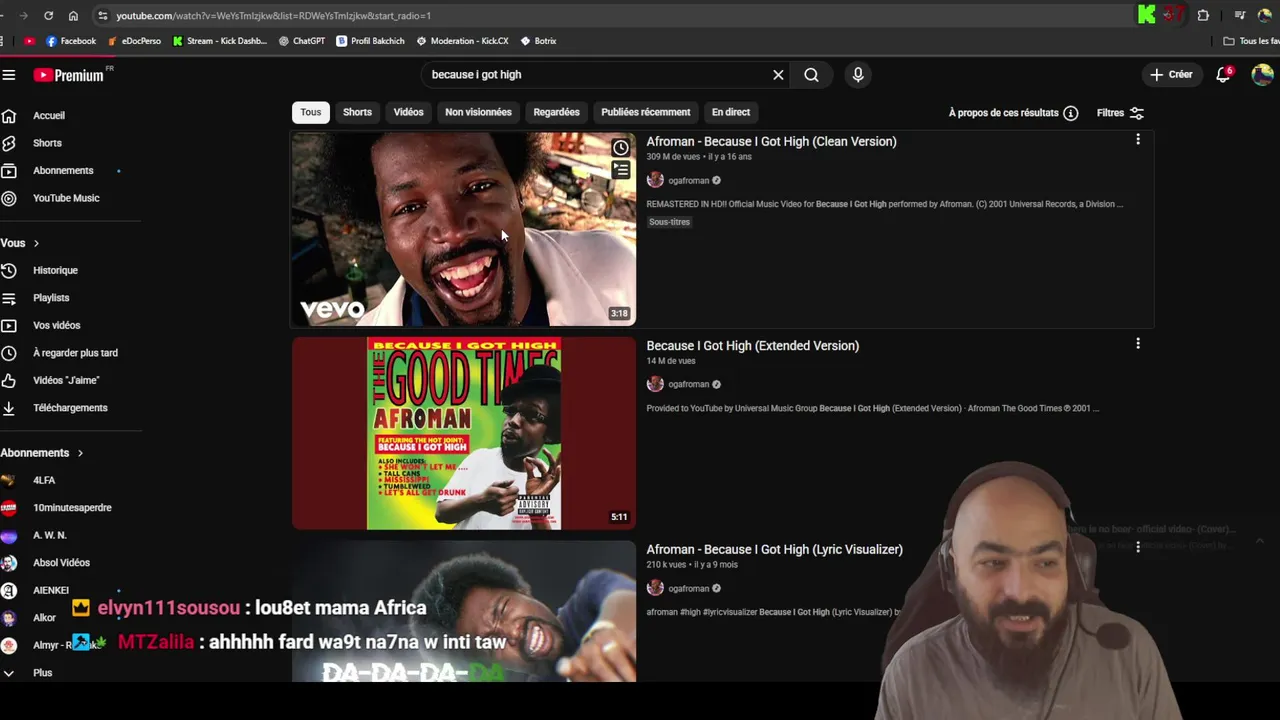Go to Accueil in sidebar

click(x=48, y=116)
